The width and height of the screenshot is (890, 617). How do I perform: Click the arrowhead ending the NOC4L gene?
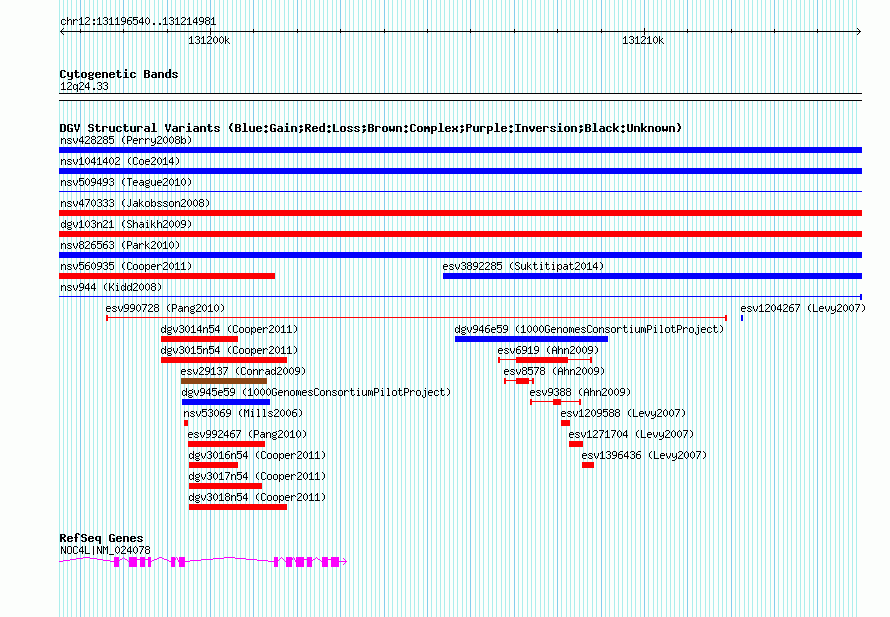[344, 562]
